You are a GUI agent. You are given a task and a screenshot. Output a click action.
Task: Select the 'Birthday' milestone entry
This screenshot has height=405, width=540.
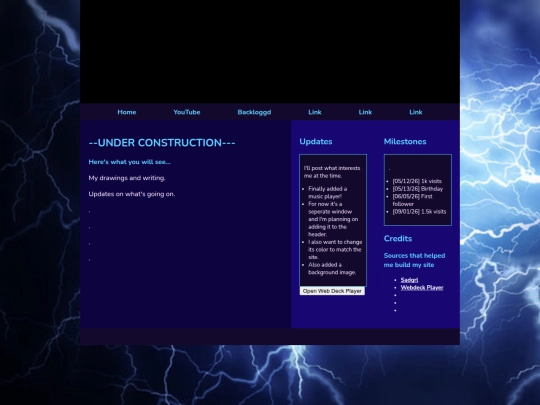[x=418, y=189]
